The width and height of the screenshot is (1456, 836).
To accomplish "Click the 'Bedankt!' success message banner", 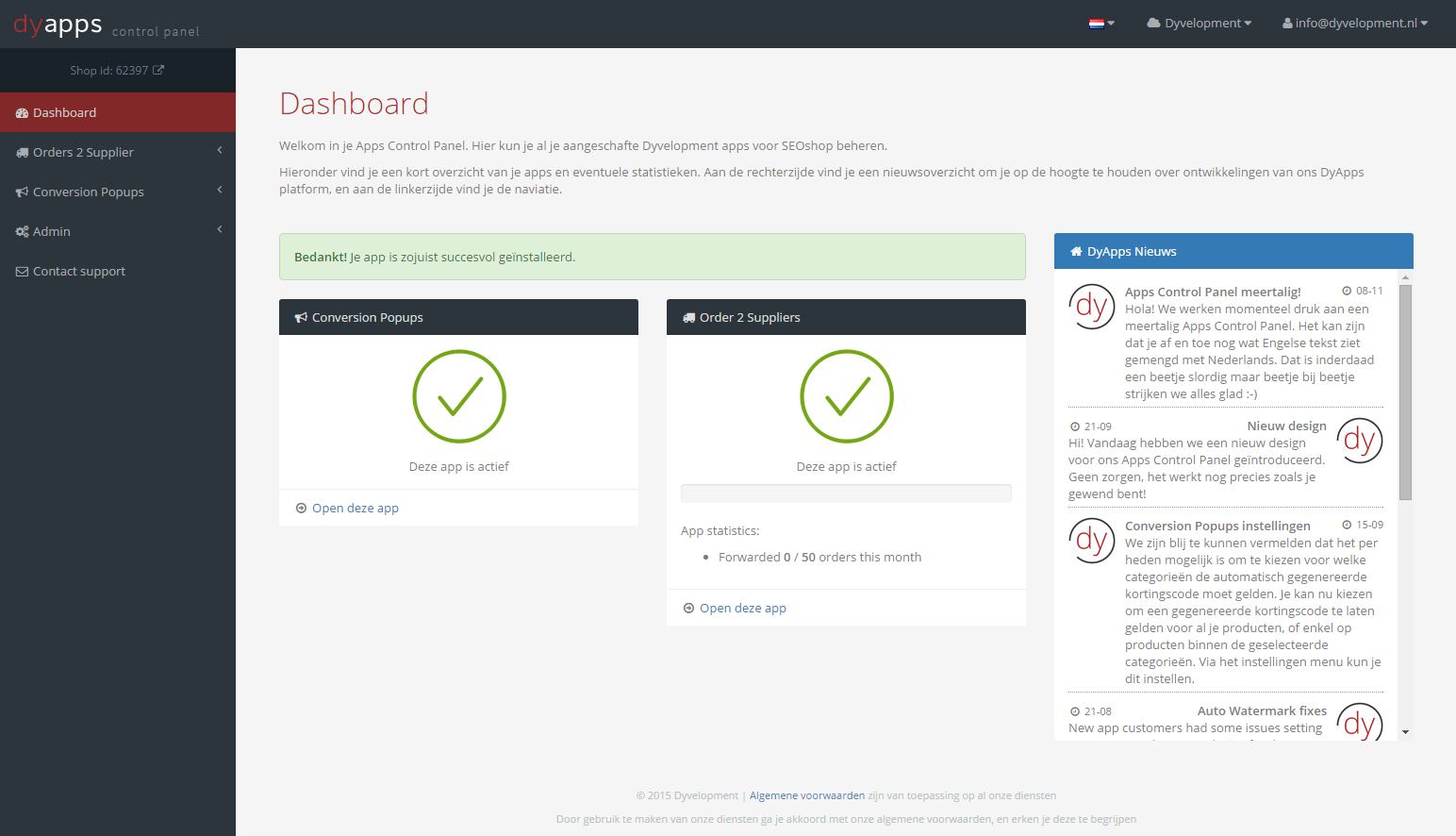I will (x=653, y=257).
